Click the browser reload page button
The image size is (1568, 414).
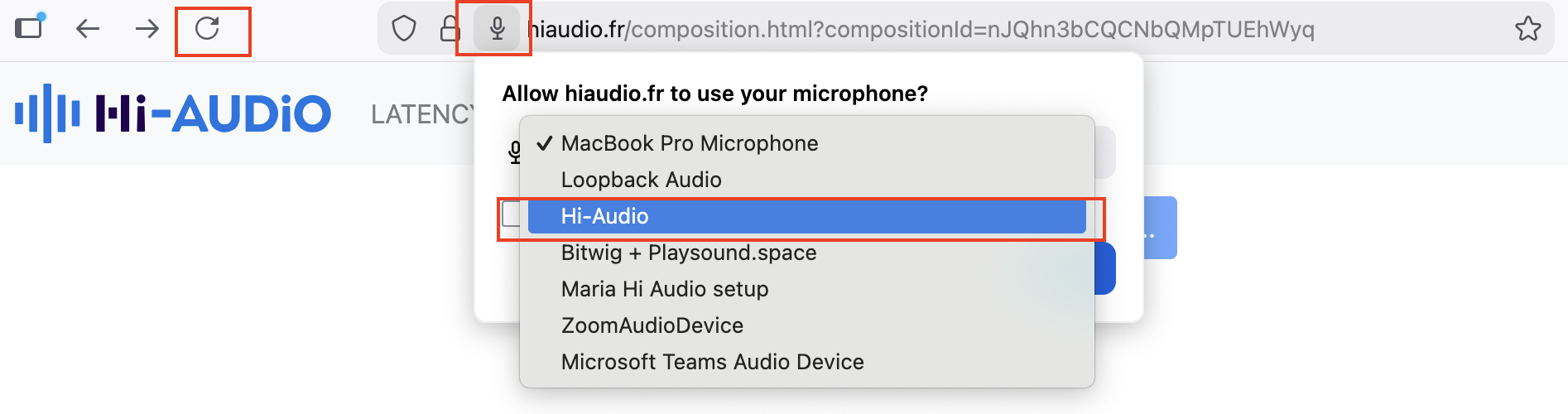click(207, 29)
